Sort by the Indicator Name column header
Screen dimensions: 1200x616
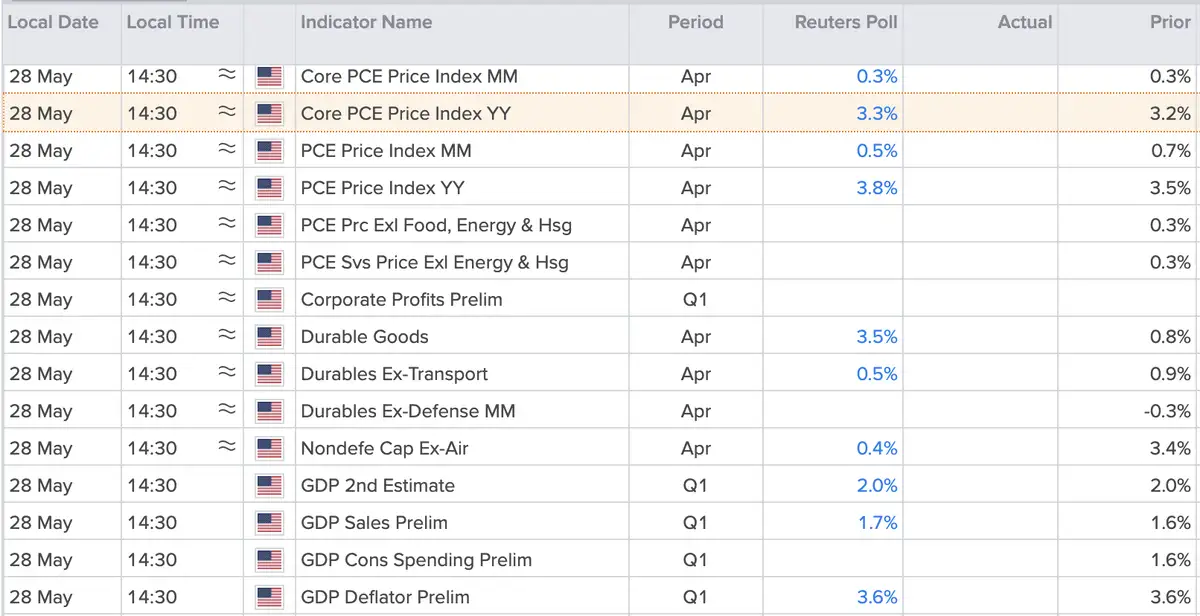point(367,21)
